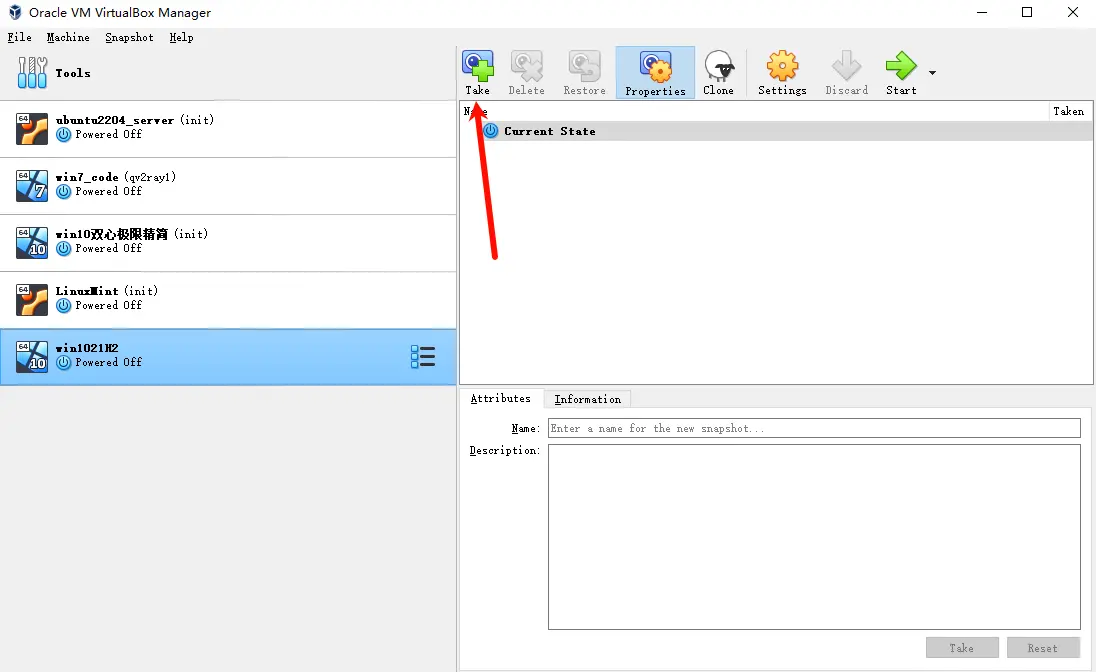
Task: Close the VirtualBox Manager window
Action: tap(1073, 13)
